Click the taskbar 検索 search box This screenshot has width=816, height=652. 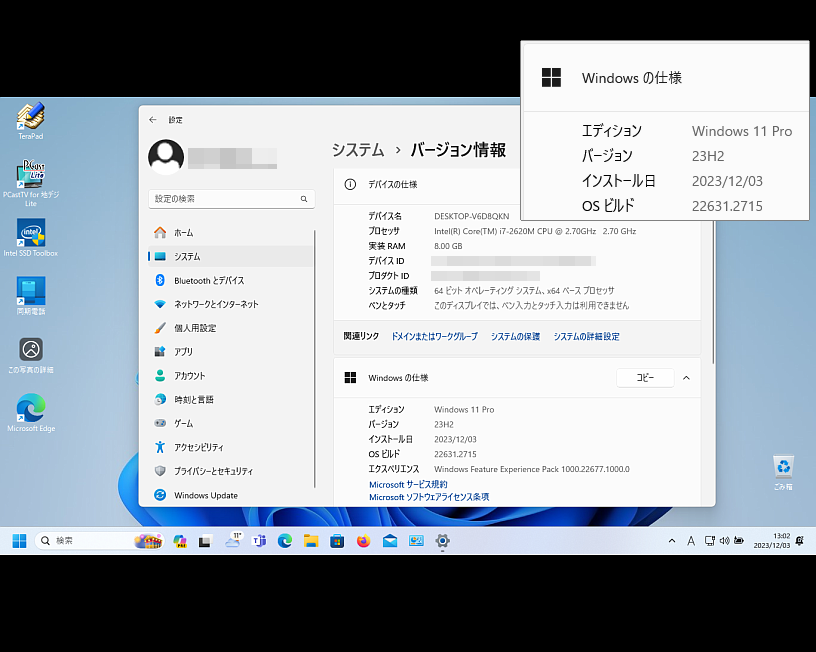99,541
